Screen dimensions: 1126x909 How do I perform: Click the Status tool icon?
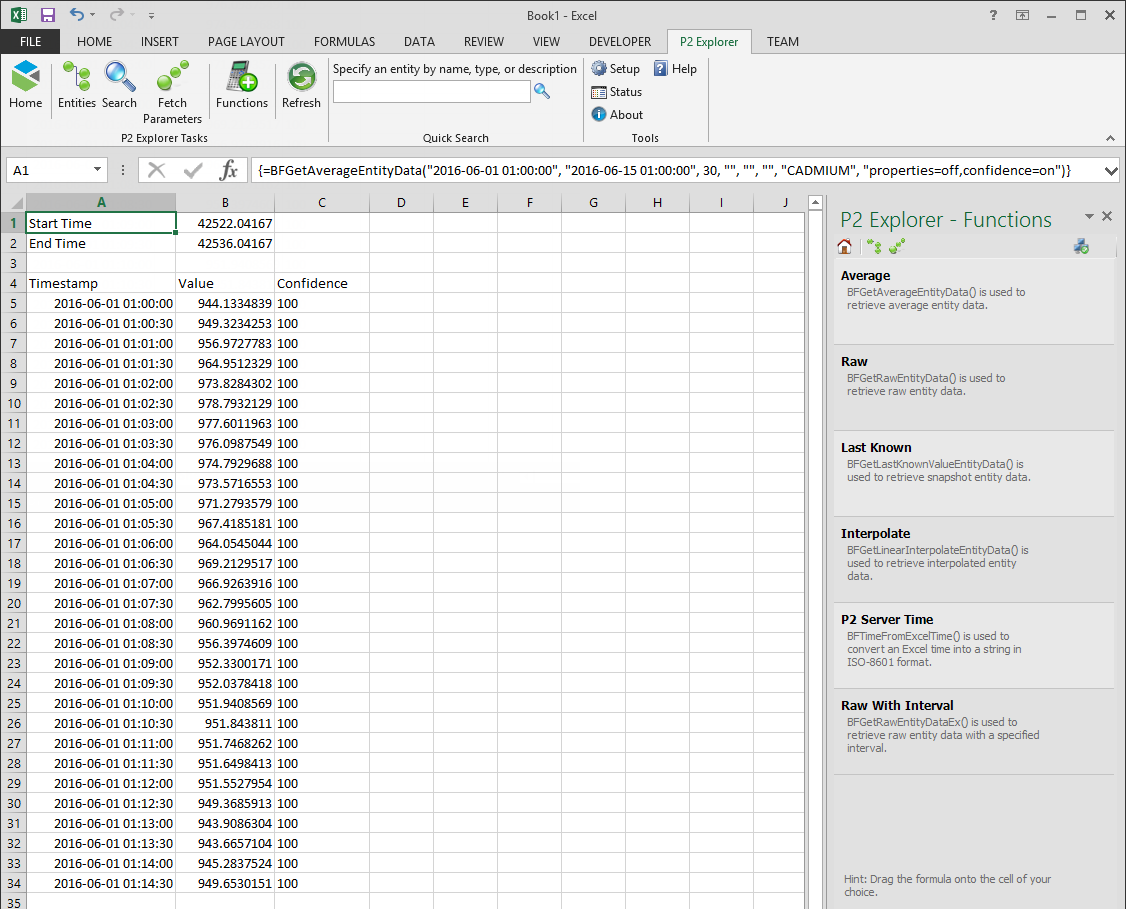click(x=616, y=92)
